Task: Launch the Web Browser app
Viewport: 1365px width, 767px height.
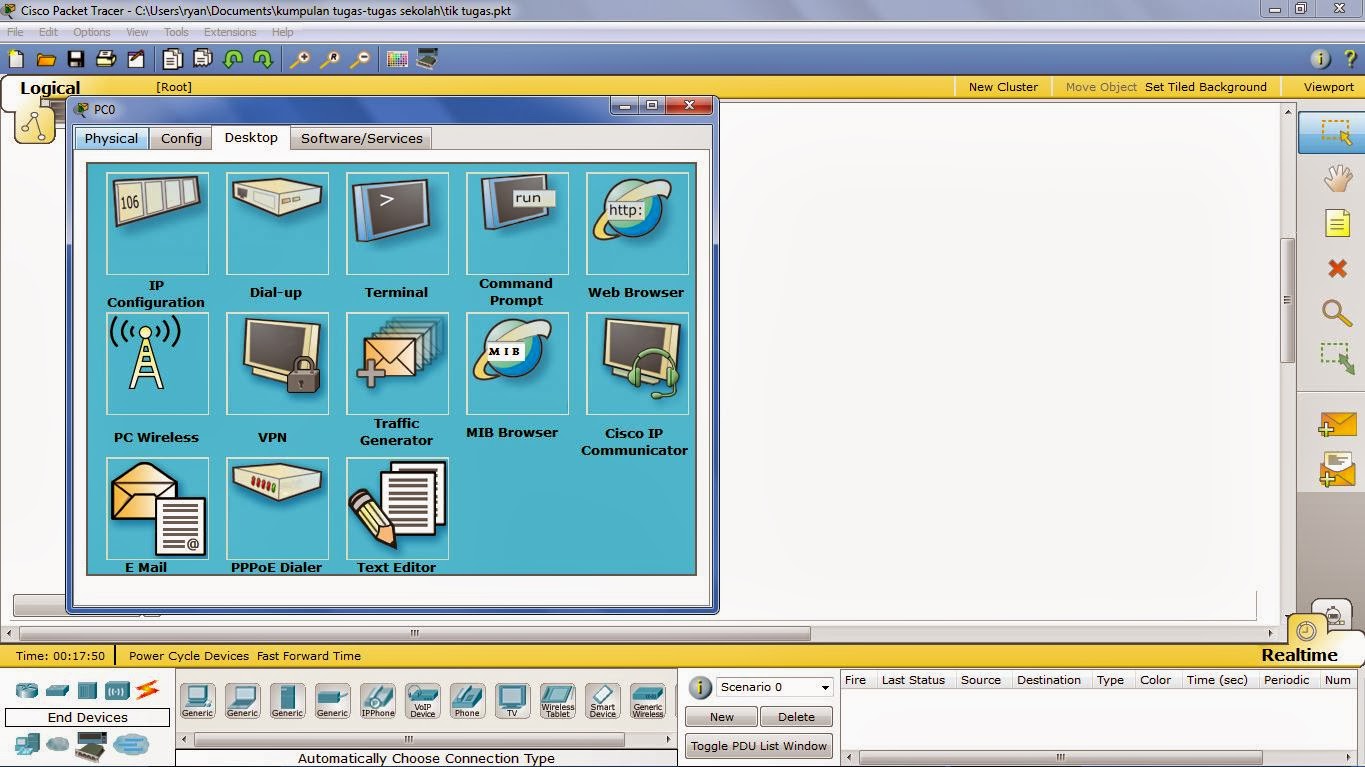Action: (x=637, y=223)
